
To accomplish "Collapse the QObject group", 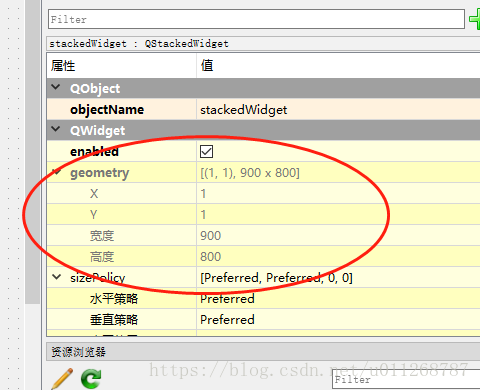I will pos(56,87).
